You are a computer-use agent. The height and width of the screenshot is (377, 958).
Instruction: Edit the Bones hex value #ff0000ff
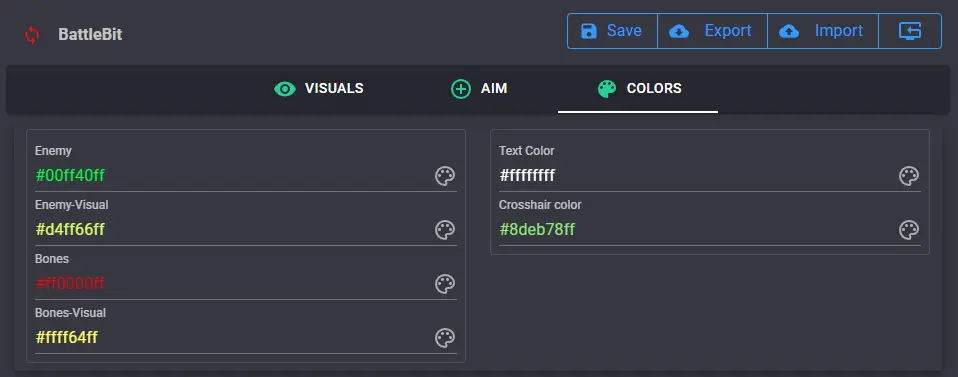tap(232, 284)
